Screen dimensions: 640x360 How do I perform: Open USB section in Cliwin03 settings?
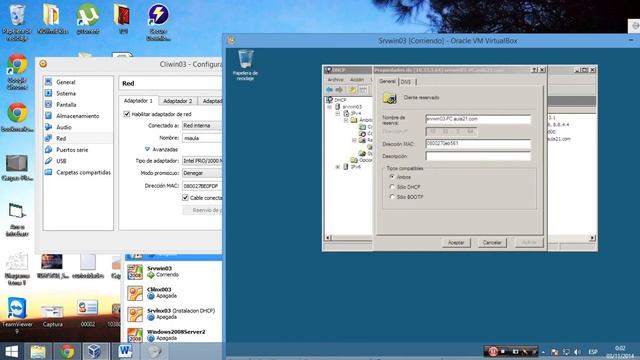[61, 161]
